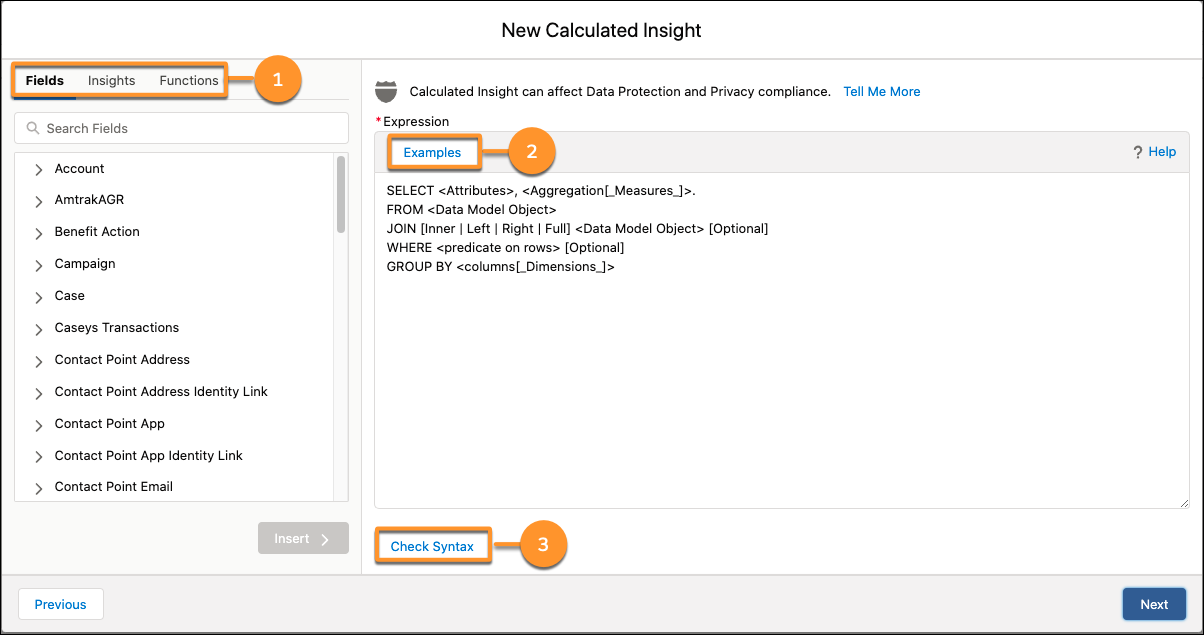Expand the Case chevron
1204x635 pixels.
pos(39,296)
